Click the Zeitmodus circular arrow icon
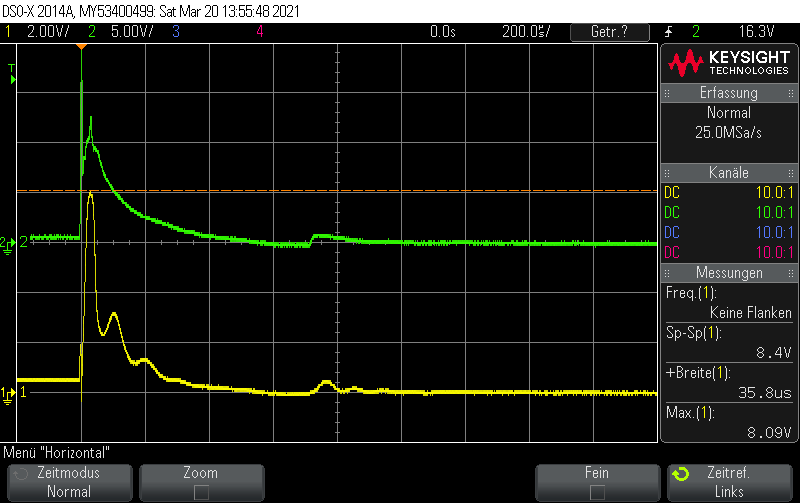 [x=20, y=474]
